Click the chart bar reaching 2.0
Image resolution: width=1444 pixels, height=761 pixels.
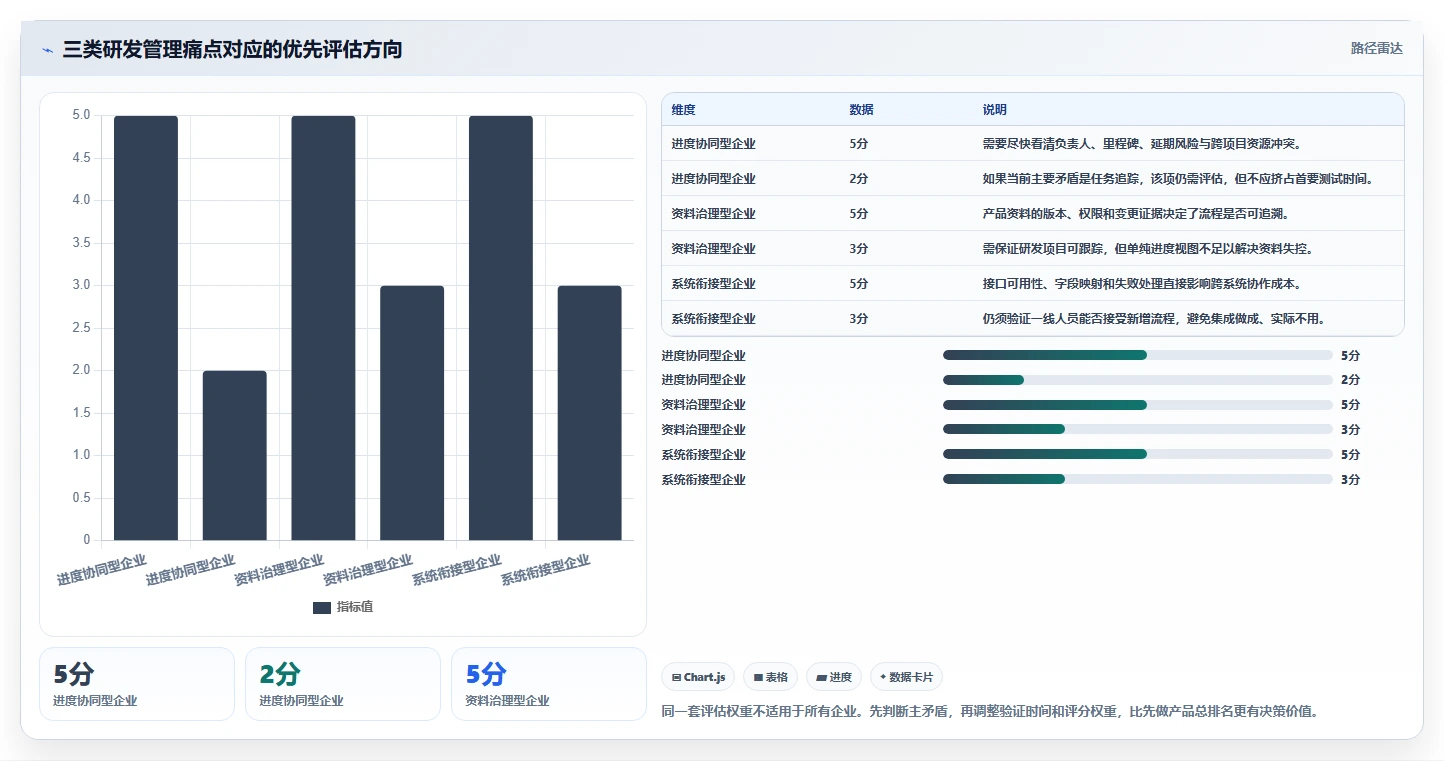235,455
